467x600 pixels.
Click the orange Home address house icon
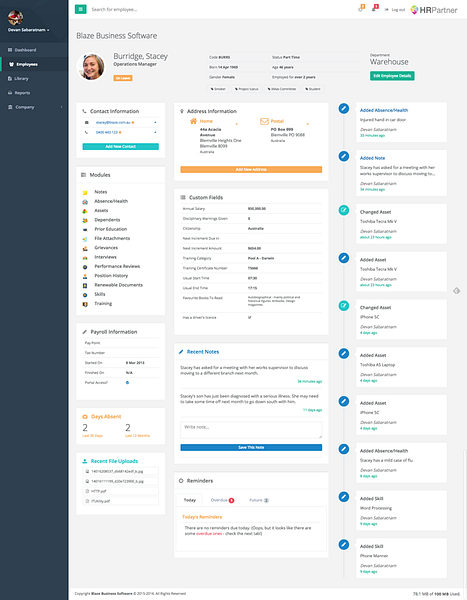coord(193,121)
